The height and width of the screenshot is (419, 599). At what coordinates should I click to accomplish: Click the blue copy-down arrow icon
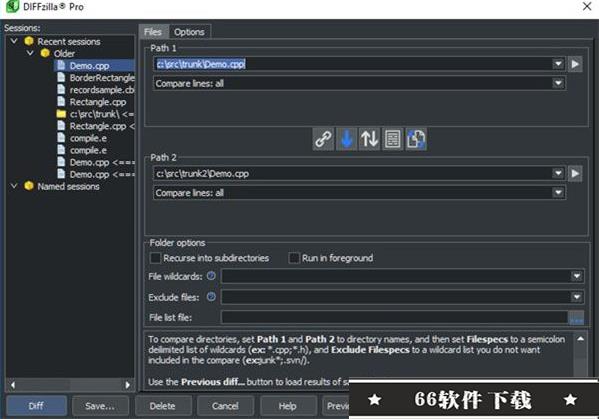[346, 139]
